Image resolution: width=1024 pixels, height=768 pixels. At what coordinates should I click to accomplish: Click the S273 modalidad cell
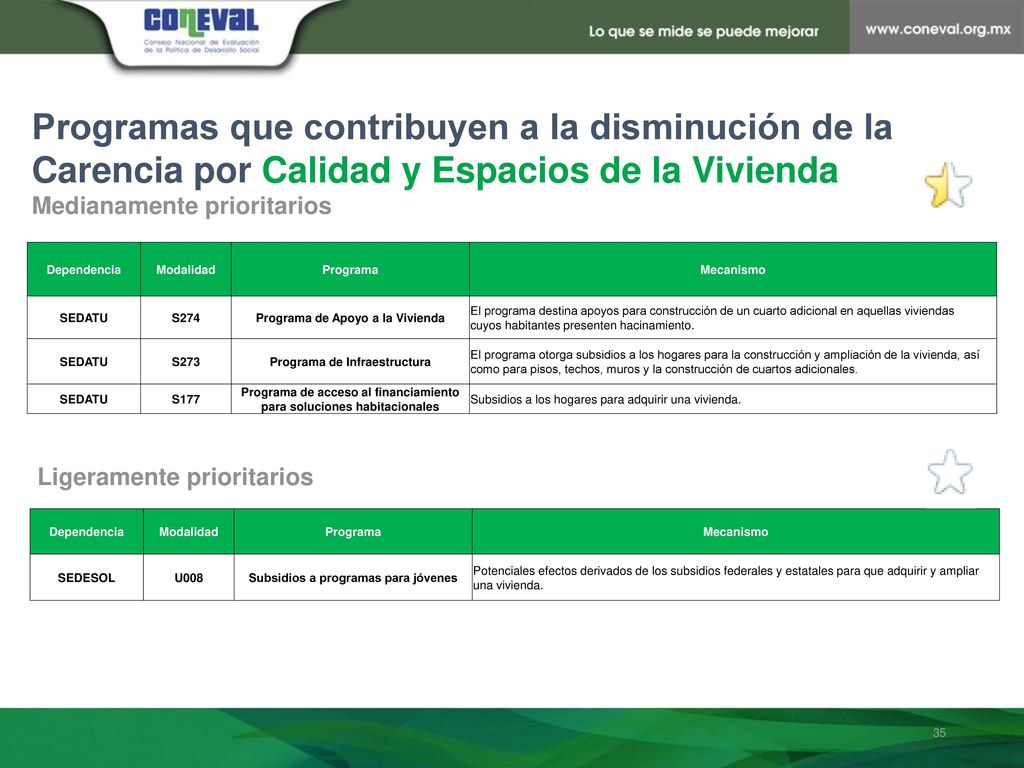point(185,362)
